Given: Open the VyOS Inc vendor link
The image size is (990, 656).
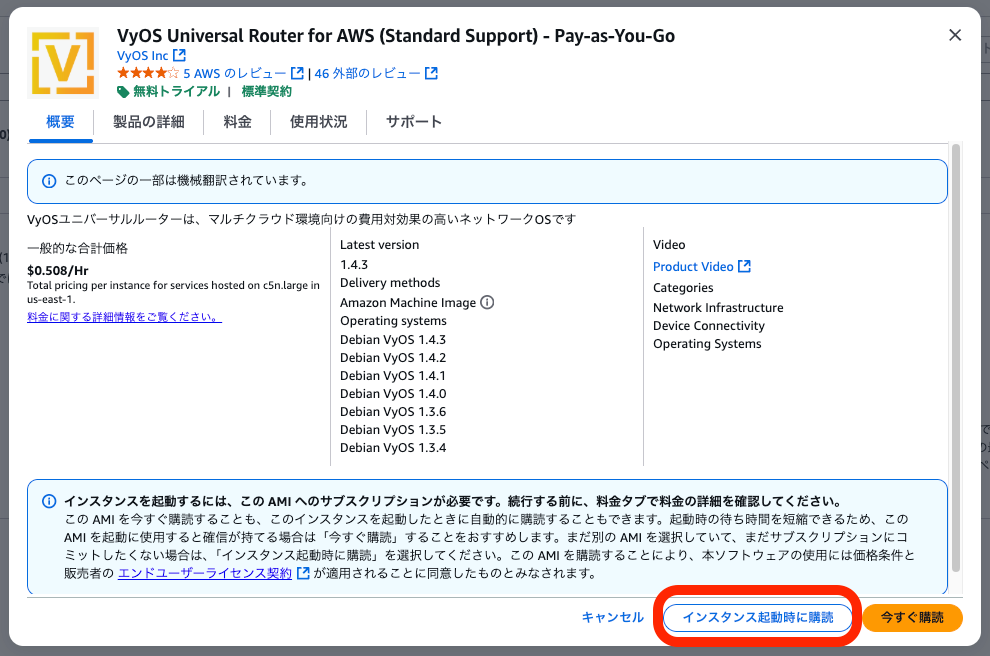Looking at the screenshot, I should 142,56.
